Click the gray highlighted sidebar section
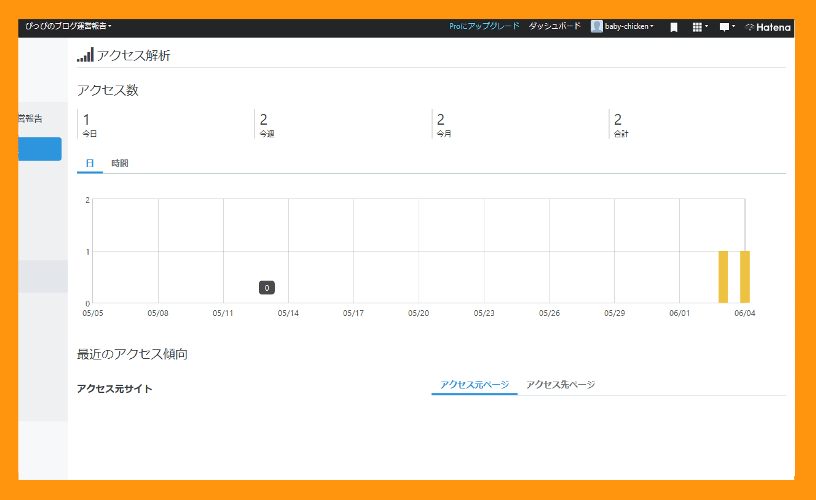This screenshot has width=816, height=500. 43,276
